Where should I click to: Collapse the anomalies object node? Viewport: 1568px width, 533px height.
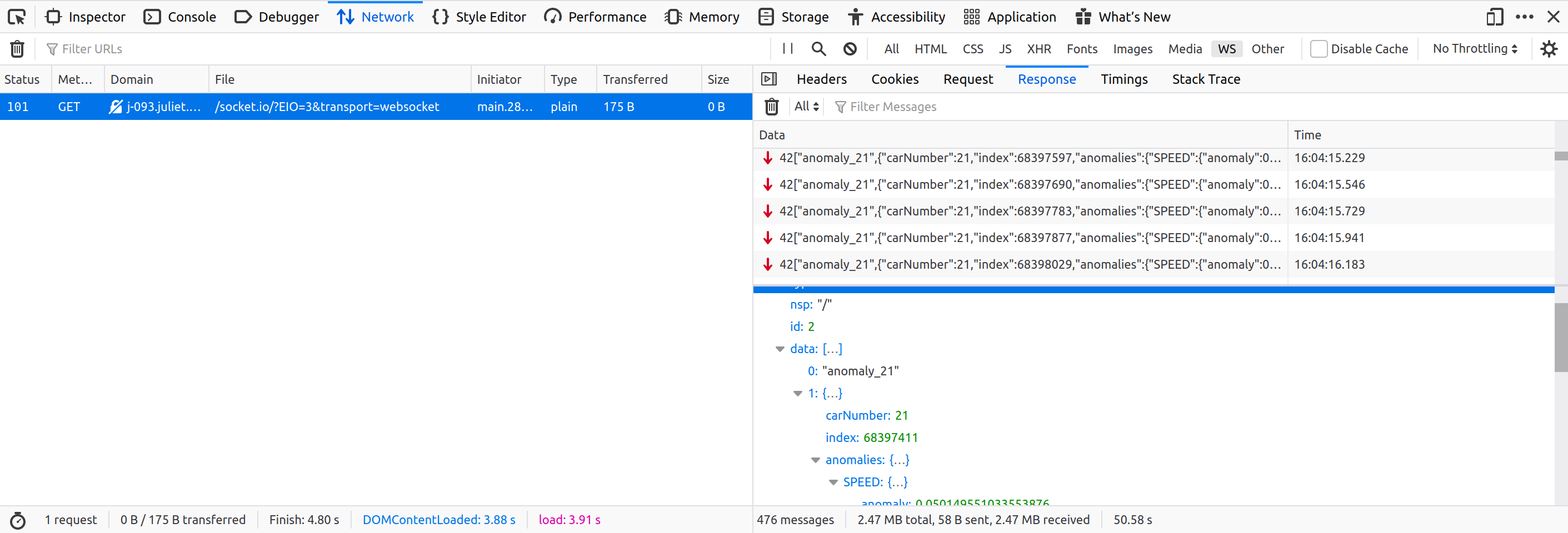tap(815, 461)
